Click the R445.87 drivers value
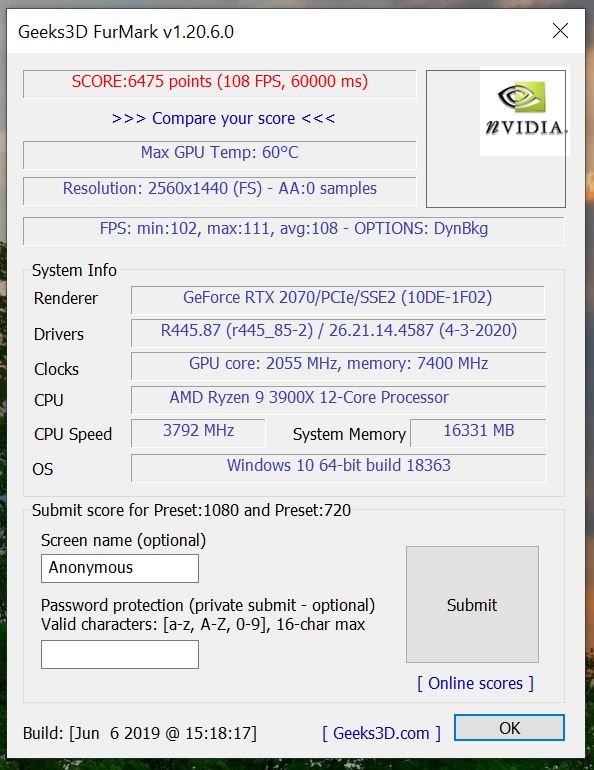 (339, 332)
